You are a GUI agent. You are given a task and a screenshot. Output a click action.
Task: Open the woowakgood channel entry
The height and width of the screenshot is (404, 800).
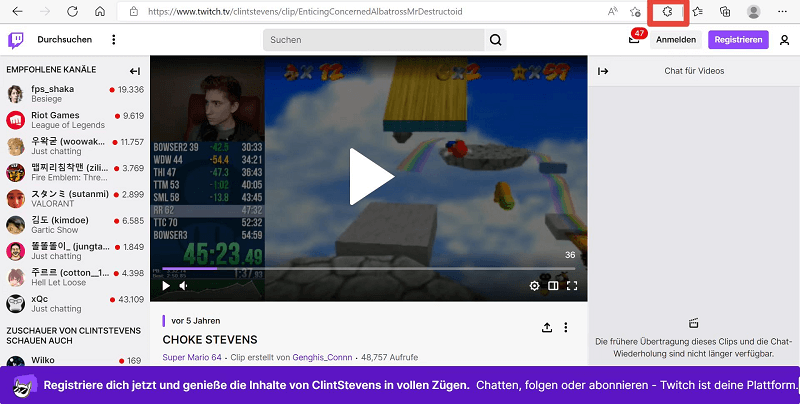[75, 146]
